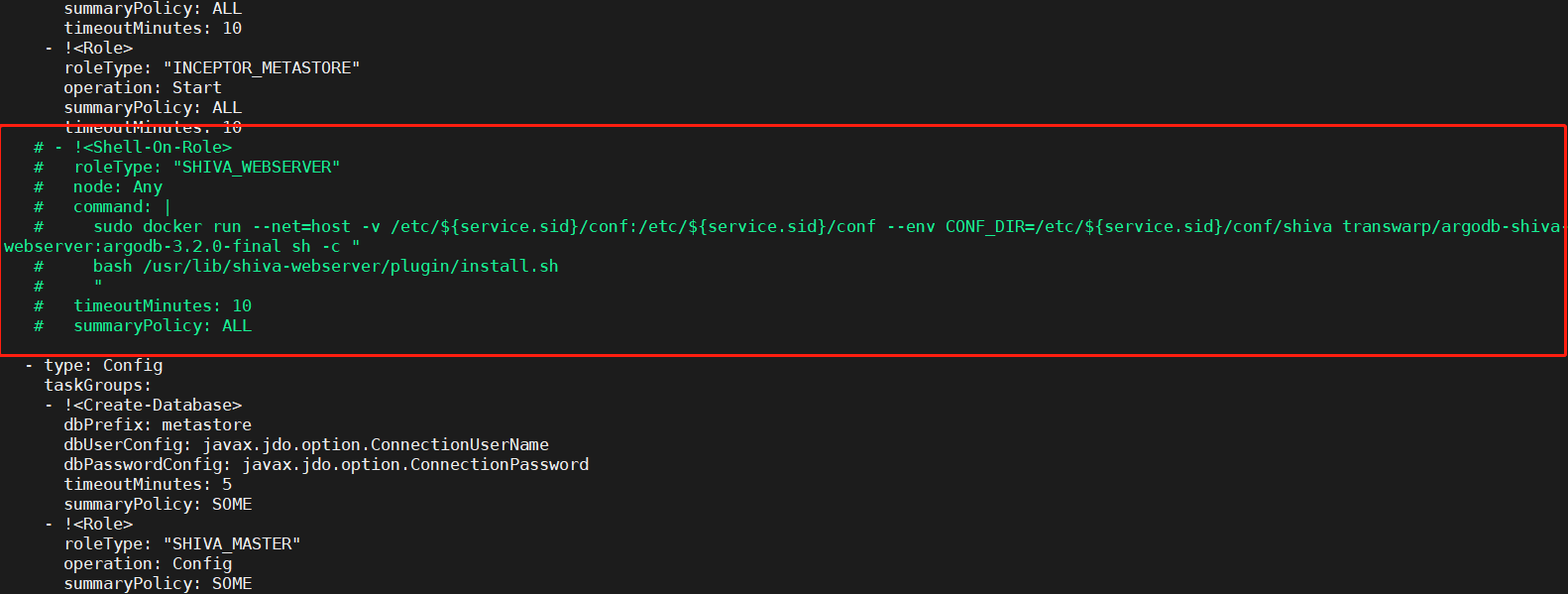Click the !<Create-Database> tag
This screenshot has height=594, width=1568.
pyautogui.click(x=153, y=405)
